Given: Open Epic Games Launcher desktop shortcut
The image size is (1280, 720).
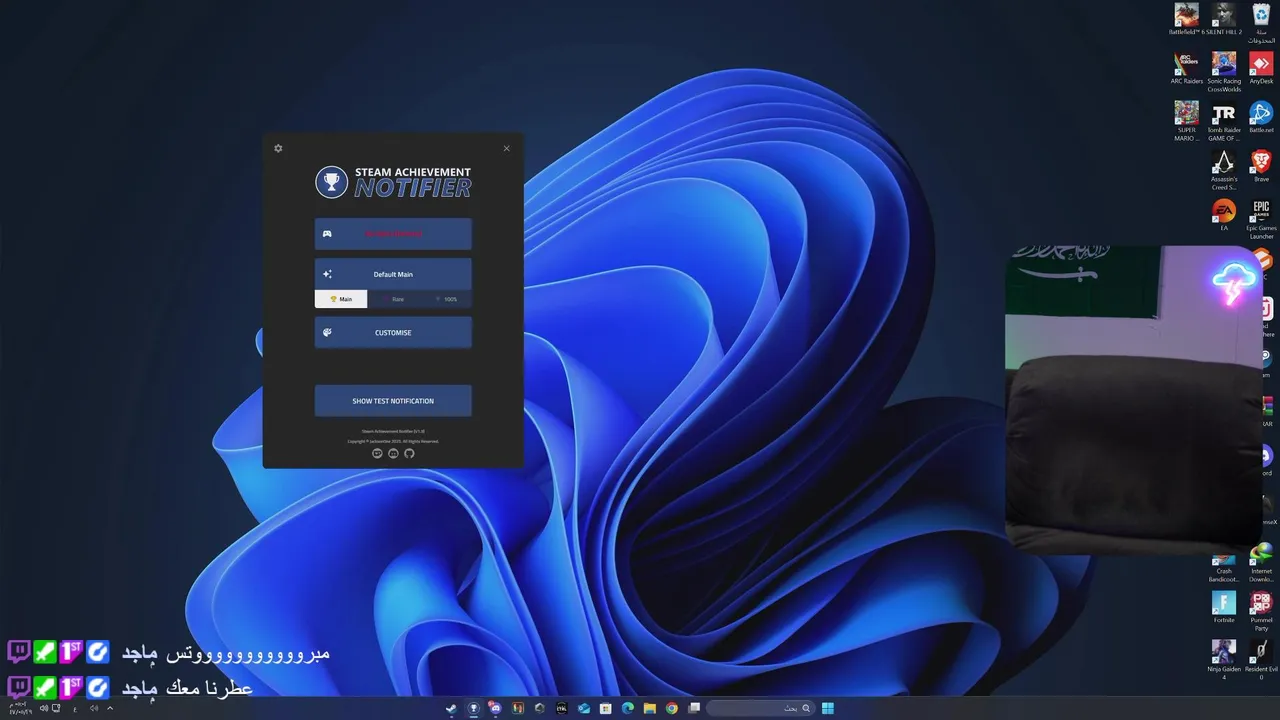Looking at the screenshot, I should click(x=1261, y=219).
